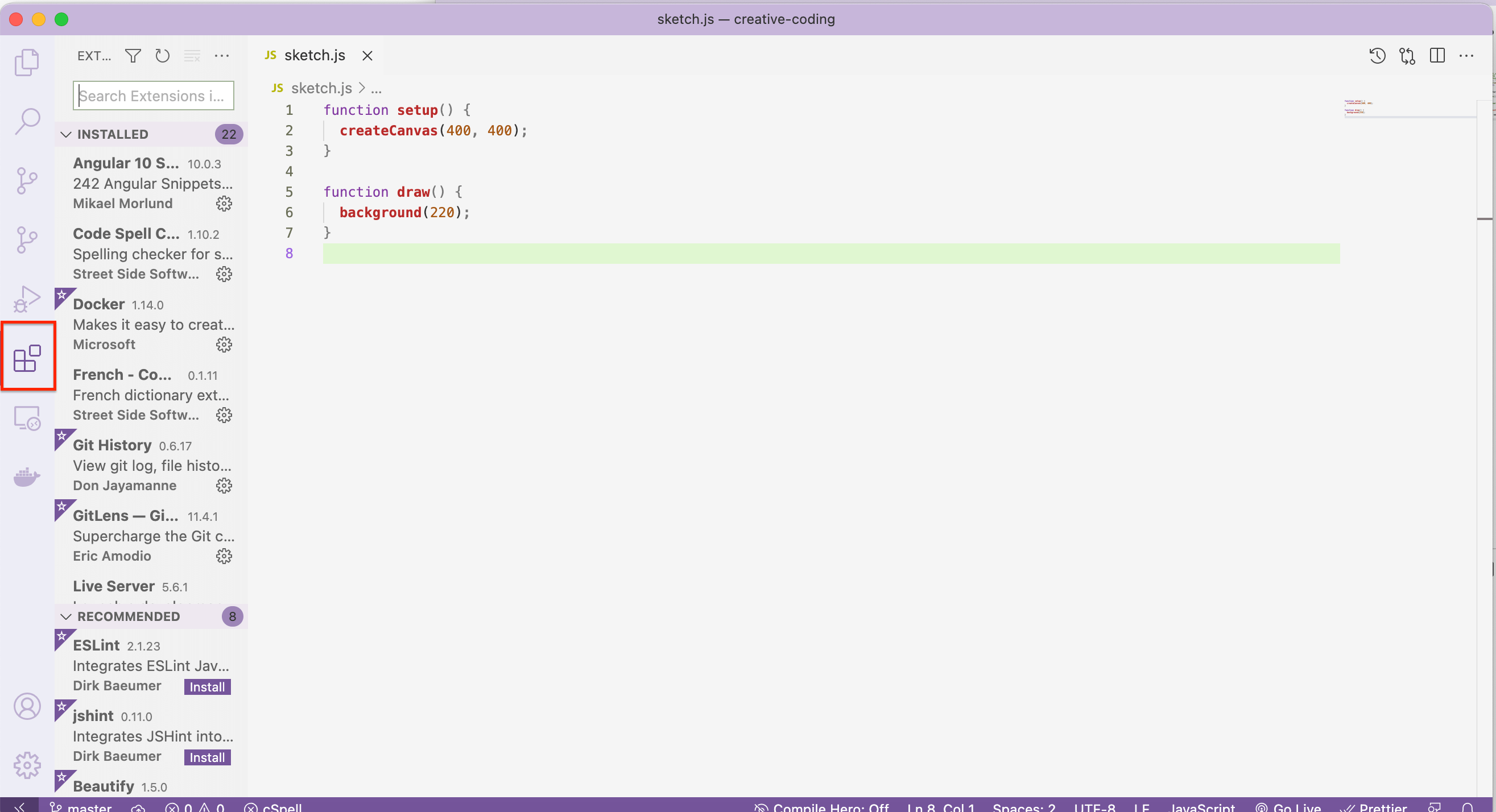
Task: Open the Remote Explorer icon
Action: [27, 418]
